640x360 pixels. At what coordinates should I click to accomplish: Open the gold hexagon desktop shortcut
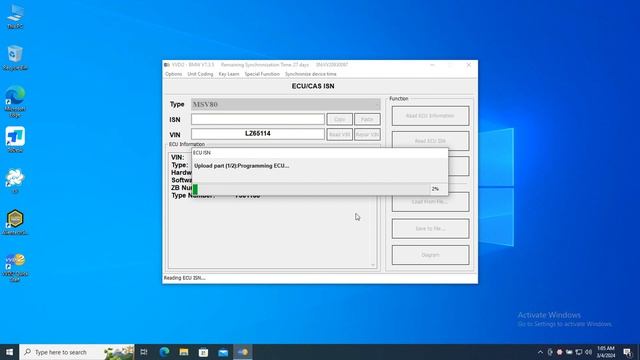[15, 222]
